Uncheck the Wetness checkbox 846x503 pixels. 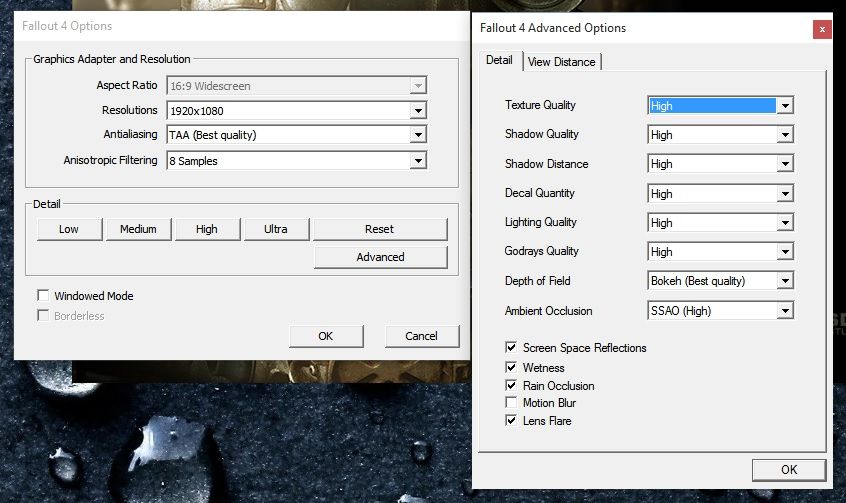click(x=511, y=367)
